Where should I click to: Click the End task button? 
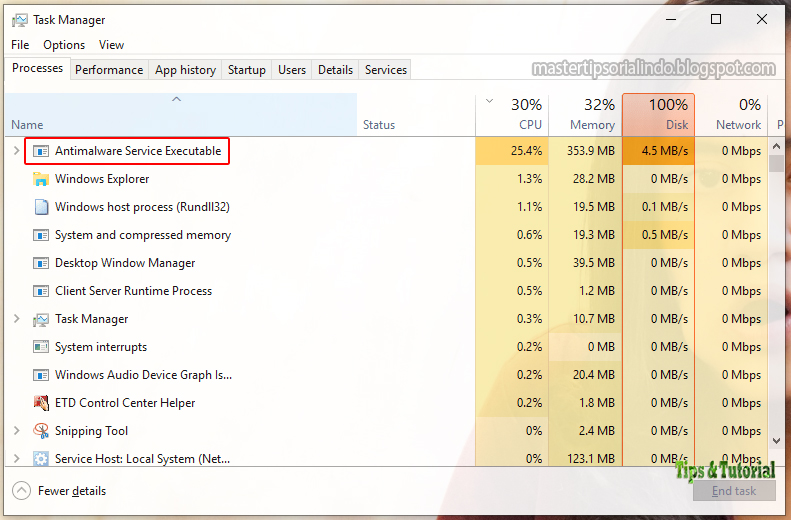coord(734,491)
